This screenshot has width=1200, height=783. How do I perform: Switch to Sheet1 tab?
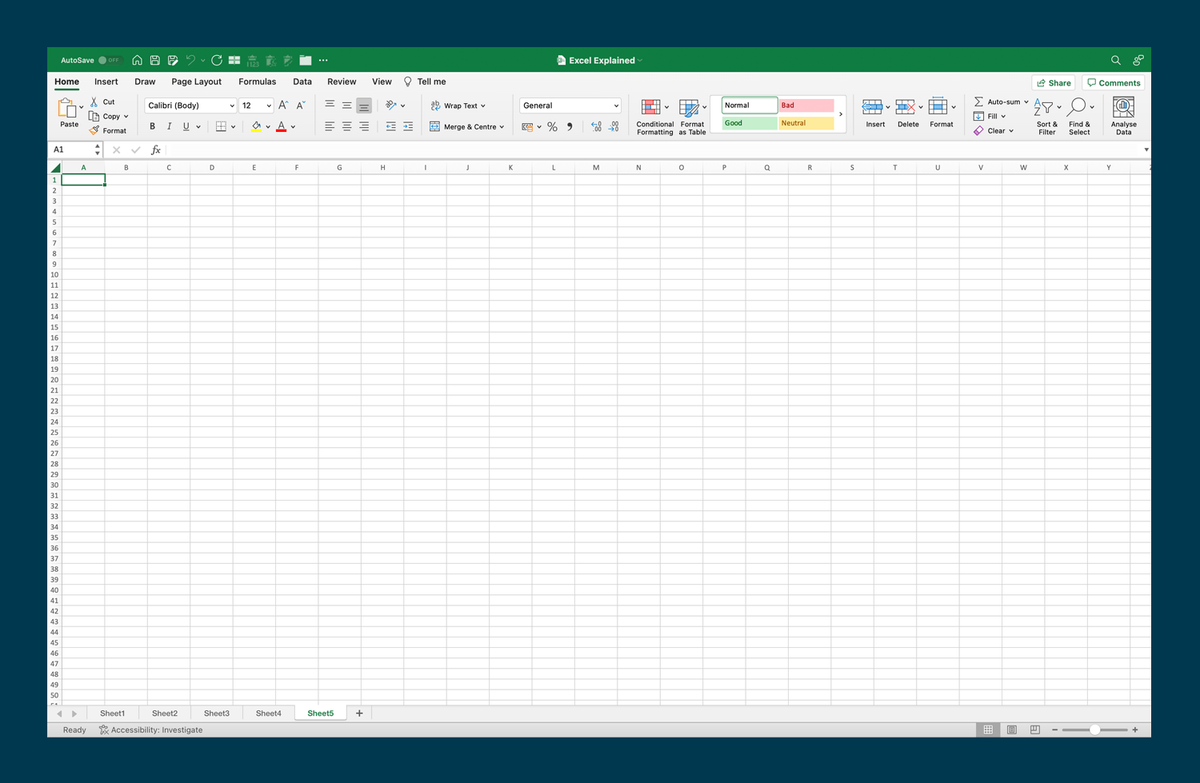point(112,713)
